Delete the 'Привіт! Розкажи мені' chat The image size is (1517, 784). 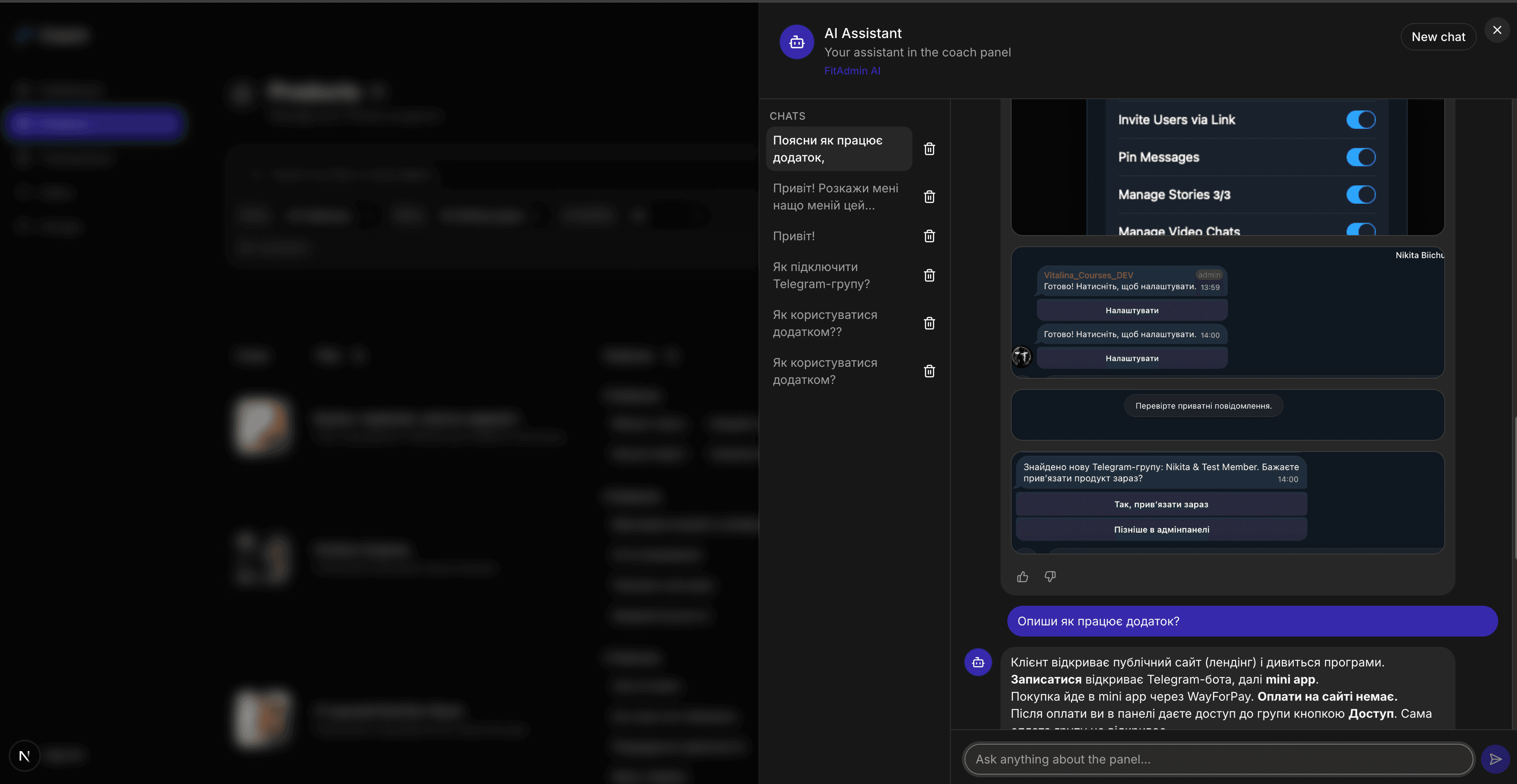[929, 197]
